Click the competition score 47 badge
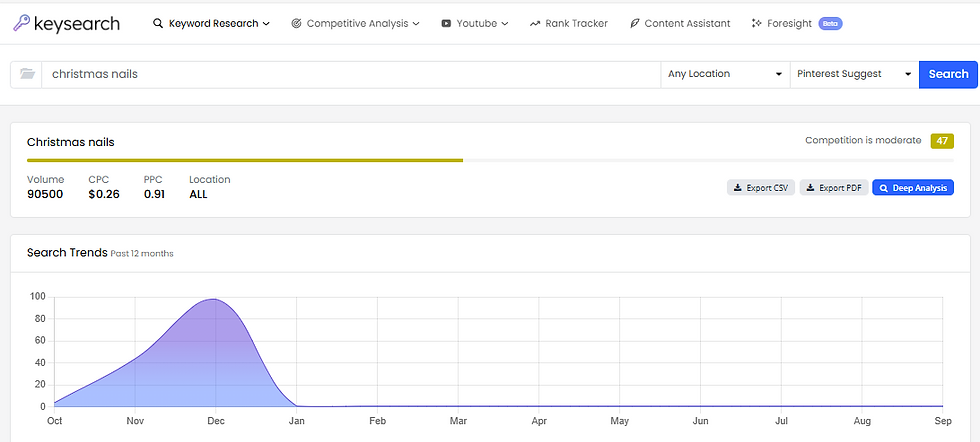This screenshot has width=980, height=442. 942,141
